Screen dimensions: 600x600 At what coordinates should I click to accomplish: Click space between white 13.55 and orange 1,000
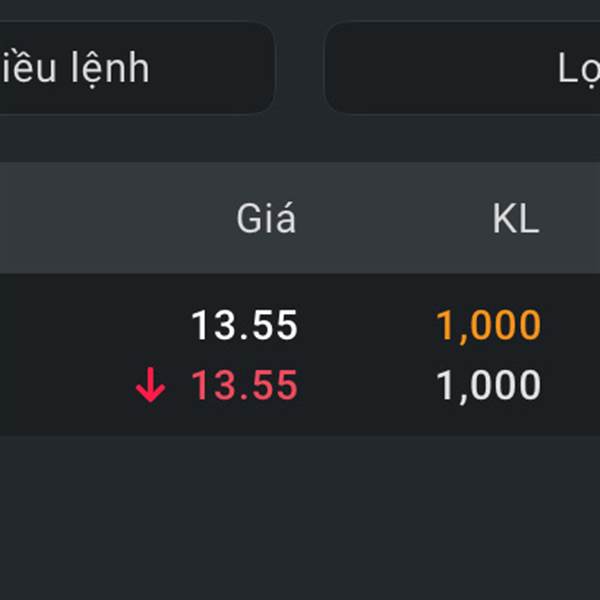[x=367, y=326]
